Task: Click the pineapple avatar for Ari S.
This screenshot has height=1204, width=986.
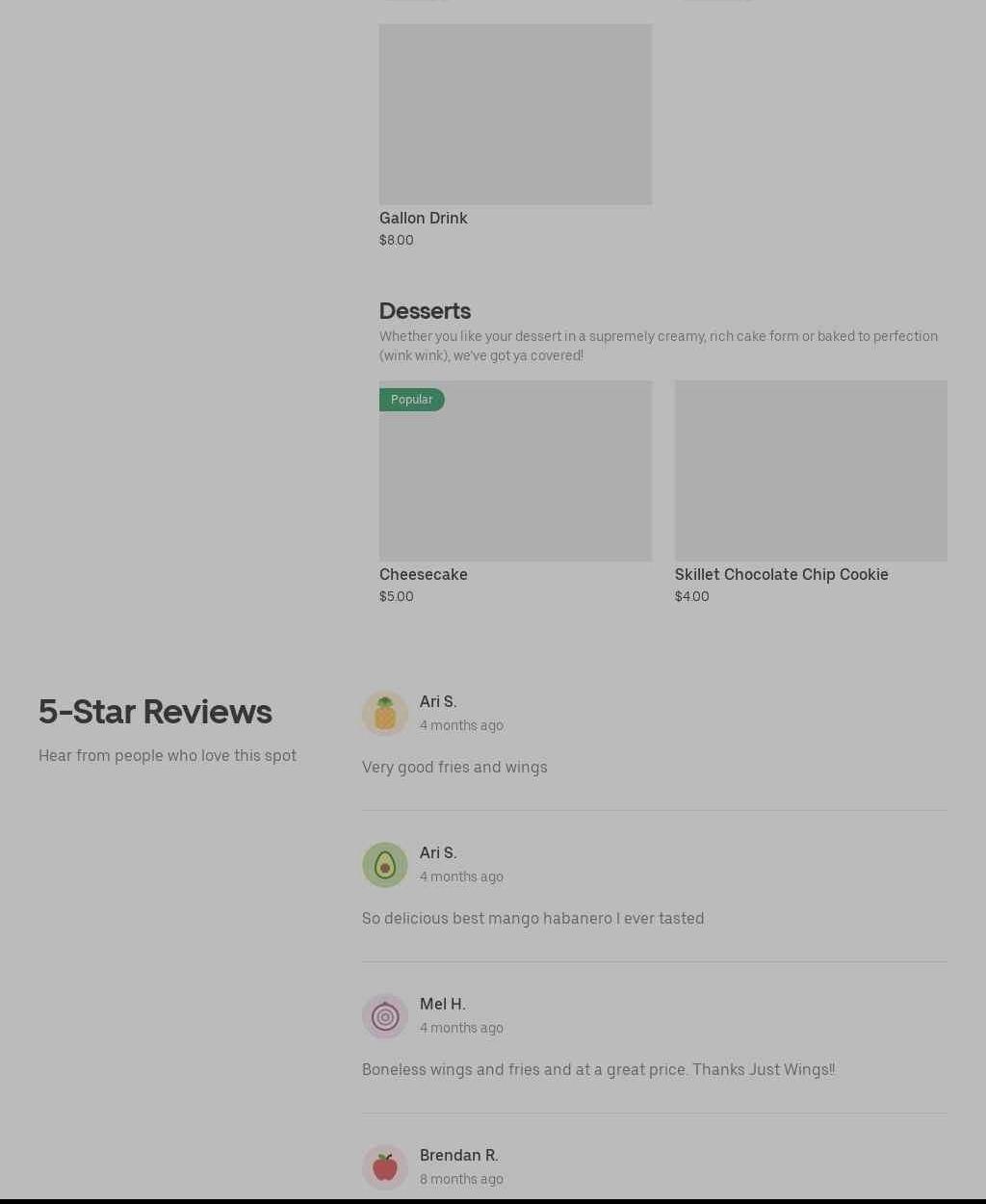Action: coord(385,714)
